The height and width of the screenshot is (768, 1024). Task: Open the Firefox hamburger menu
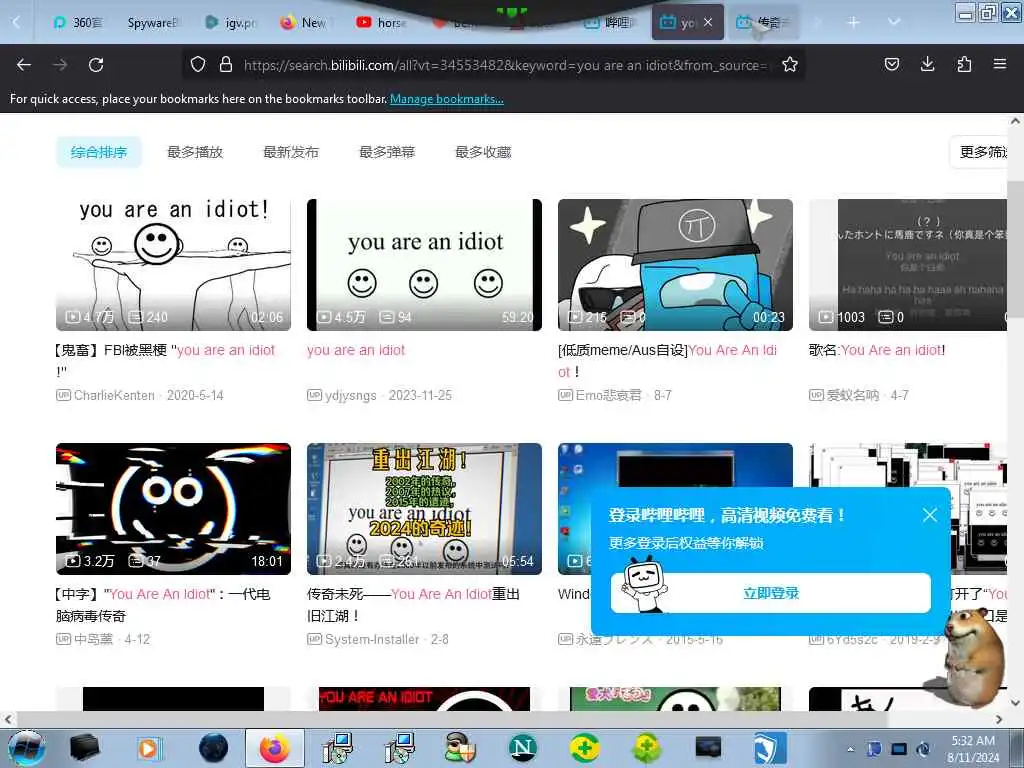(999, 64)
